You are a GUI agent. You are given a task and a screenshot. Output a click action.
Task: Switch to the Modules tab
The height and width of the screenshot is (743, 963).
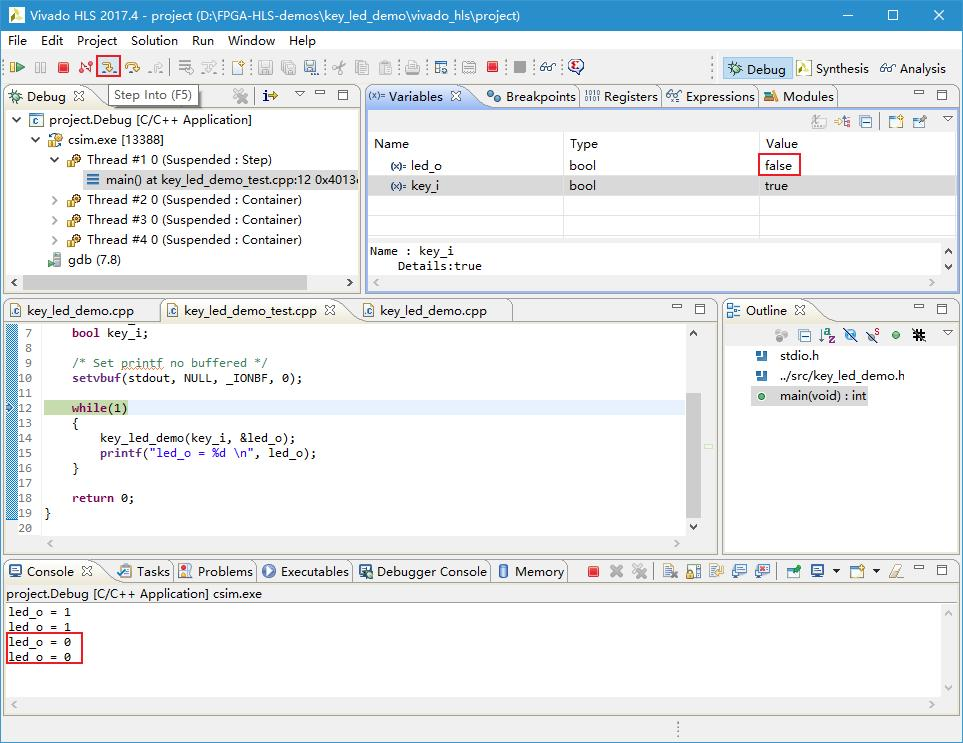799,96
